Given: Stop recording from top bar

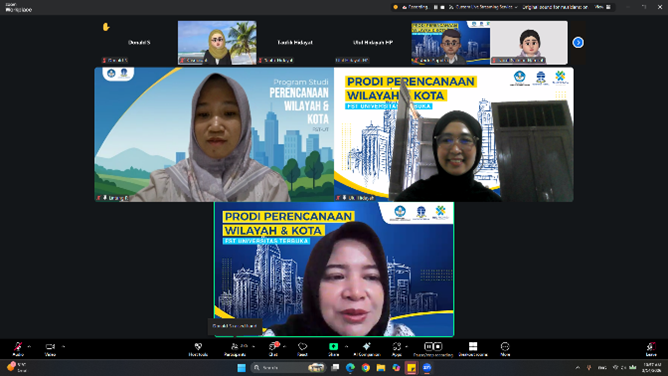Looking at the screenshot, I should [x=443, y=7].
